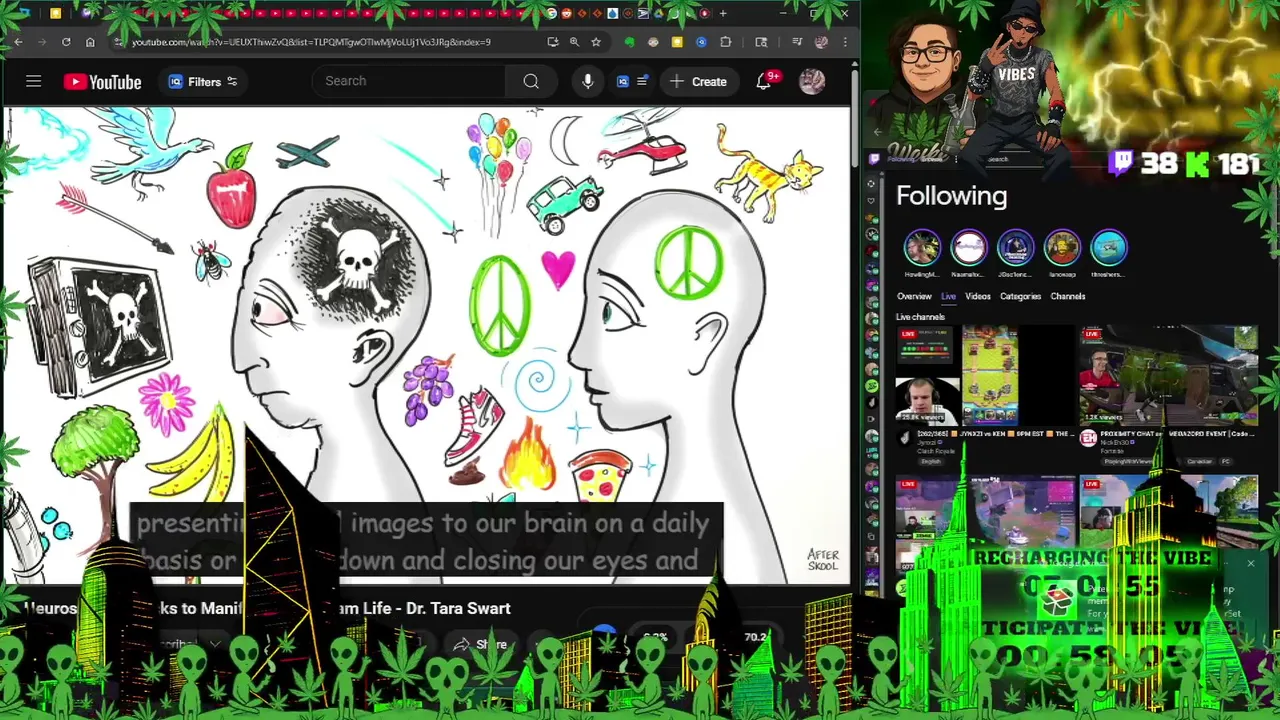
Task: Open the vidIQ list icon next to microphone
Action: [x=633, y=81]
